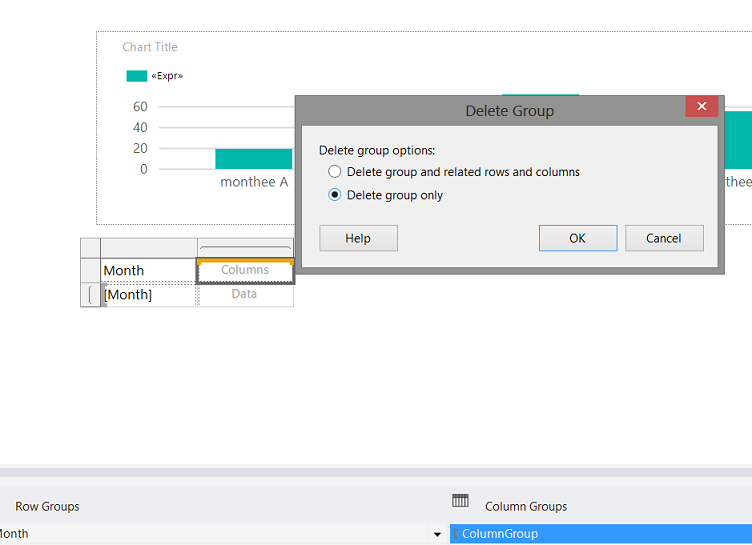Open Help in the Delete Group dialog
The image size is (752, 545).
(358, 238)
